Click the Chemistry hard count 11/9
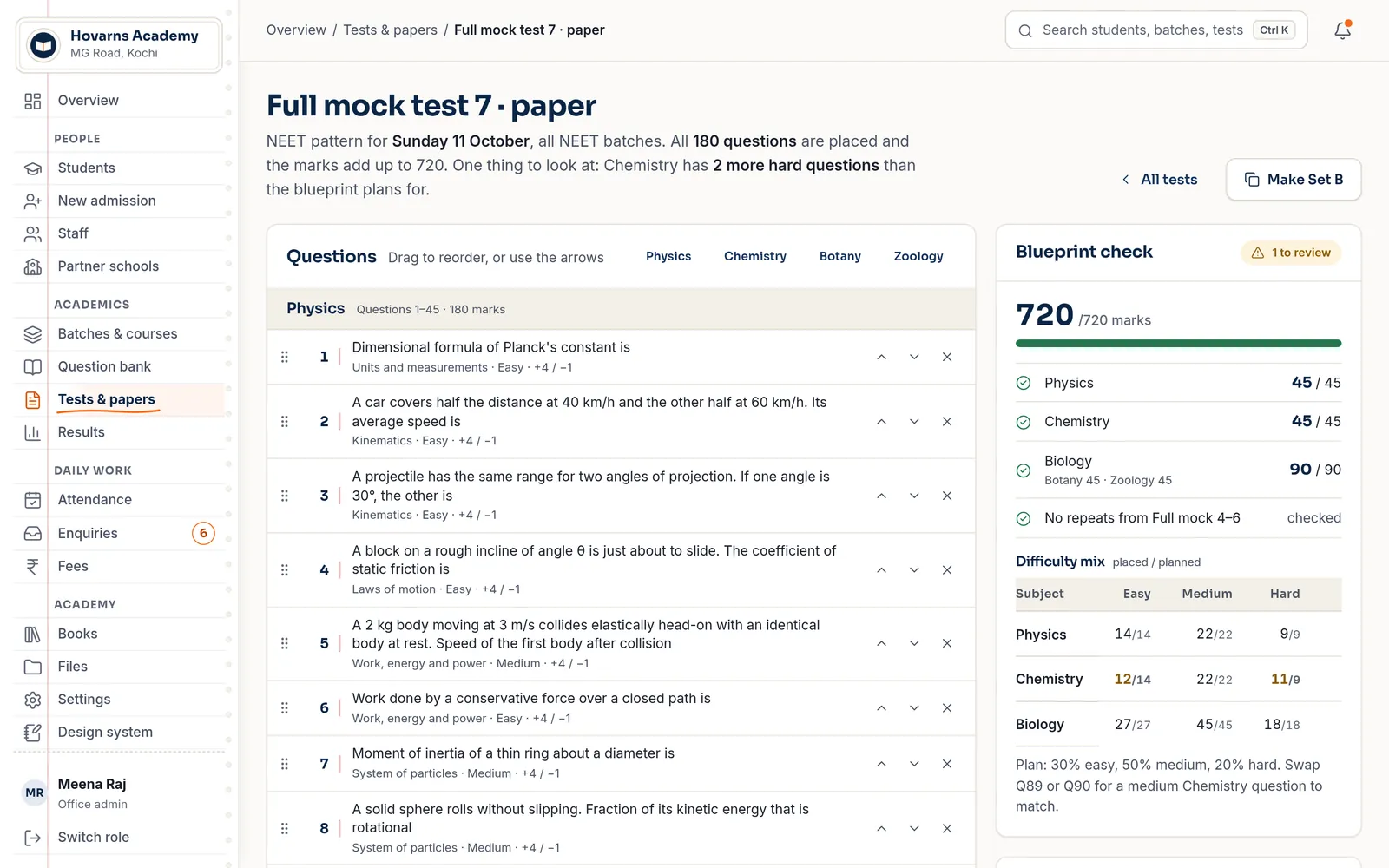The image size is (1389, 868). pyautogui.click(x=1285, y=680)
